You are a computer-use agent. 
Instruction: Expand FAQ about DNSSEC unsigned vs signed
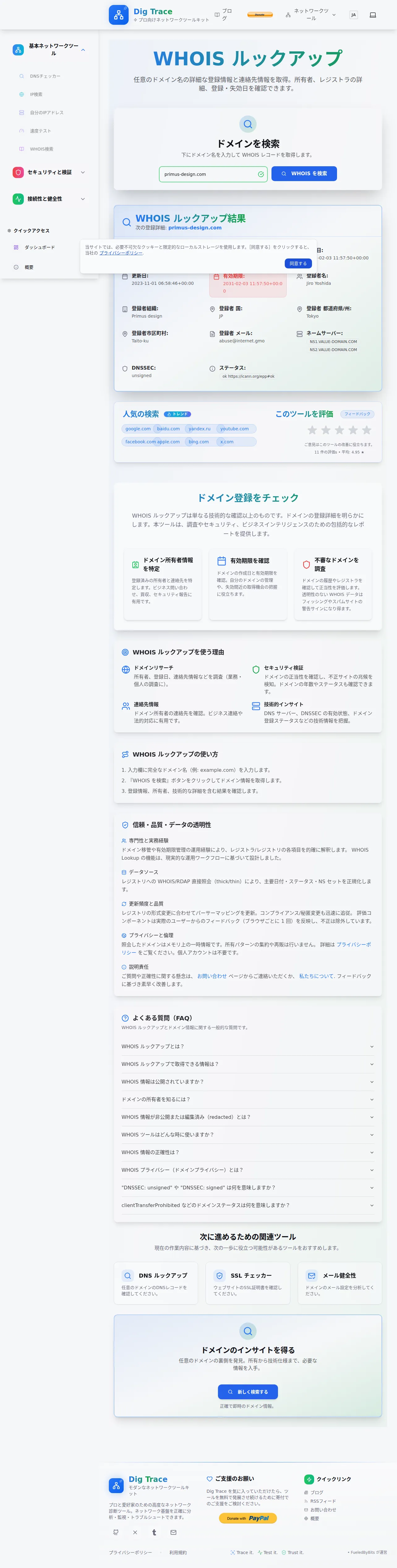point(247,1188)
